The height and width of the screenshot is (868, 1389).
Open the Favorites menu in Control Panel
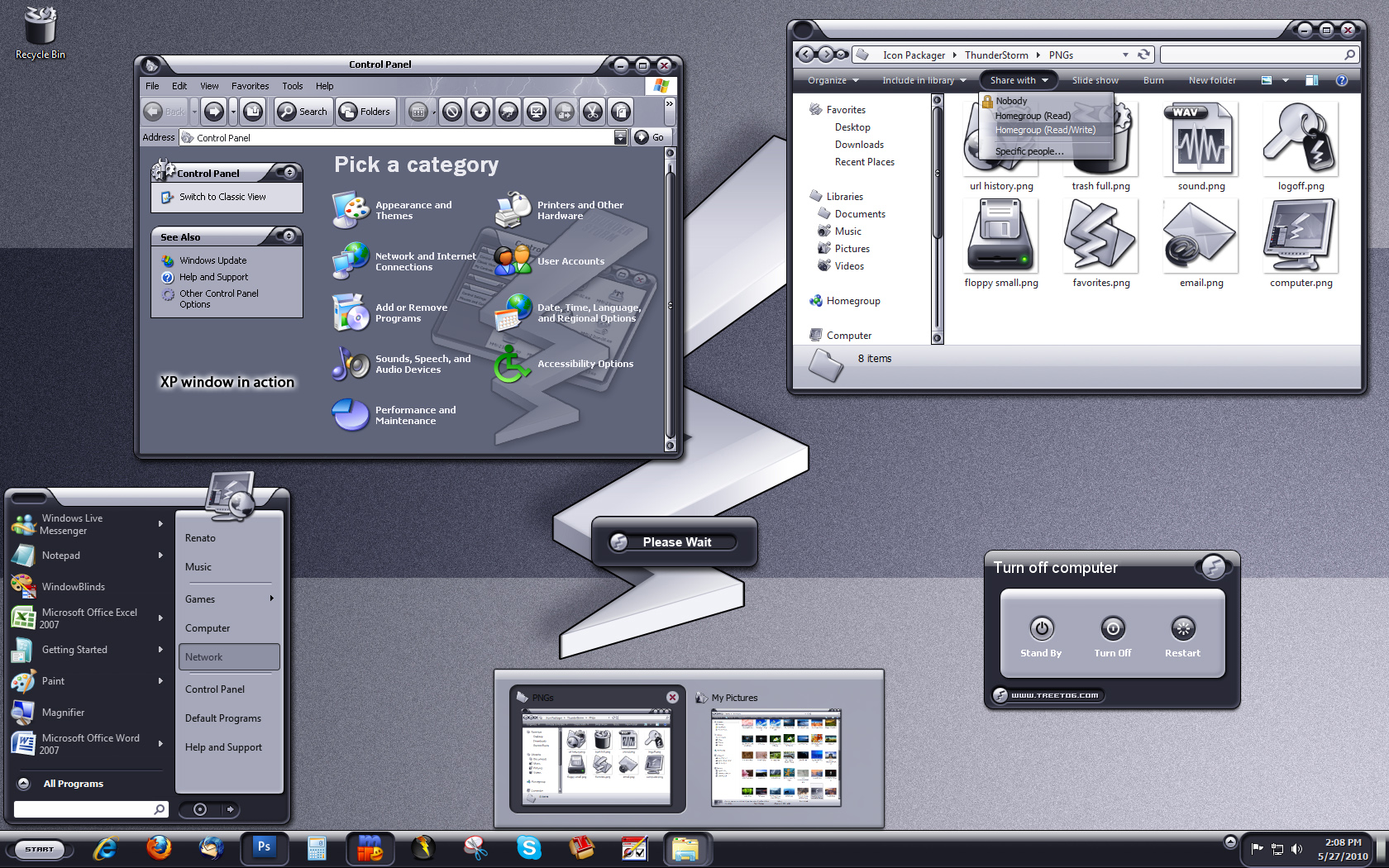pos(250,86)
